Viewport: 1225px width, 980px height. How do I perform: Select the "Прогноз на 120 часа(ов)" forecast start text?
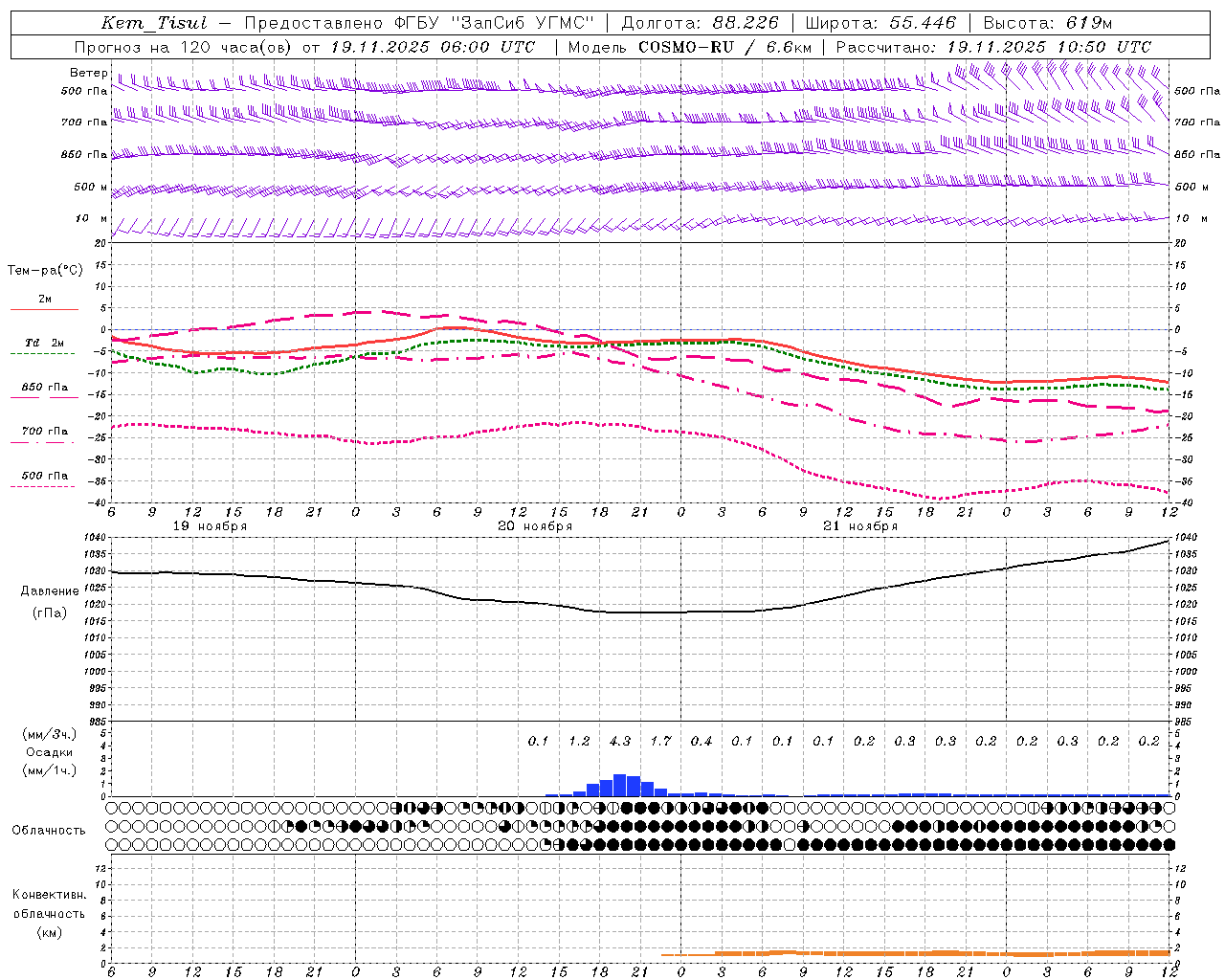(184, 47)
